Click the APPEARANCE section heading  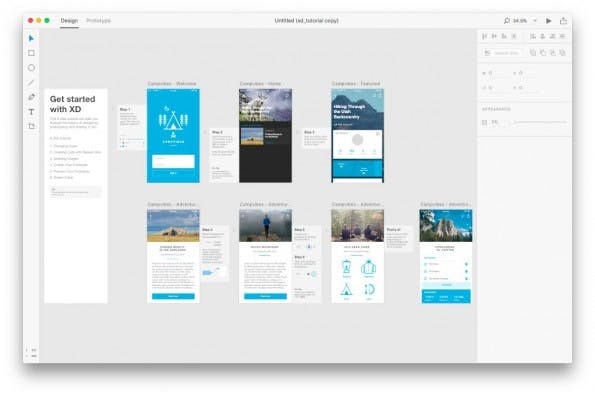click(x=496, y=109)
